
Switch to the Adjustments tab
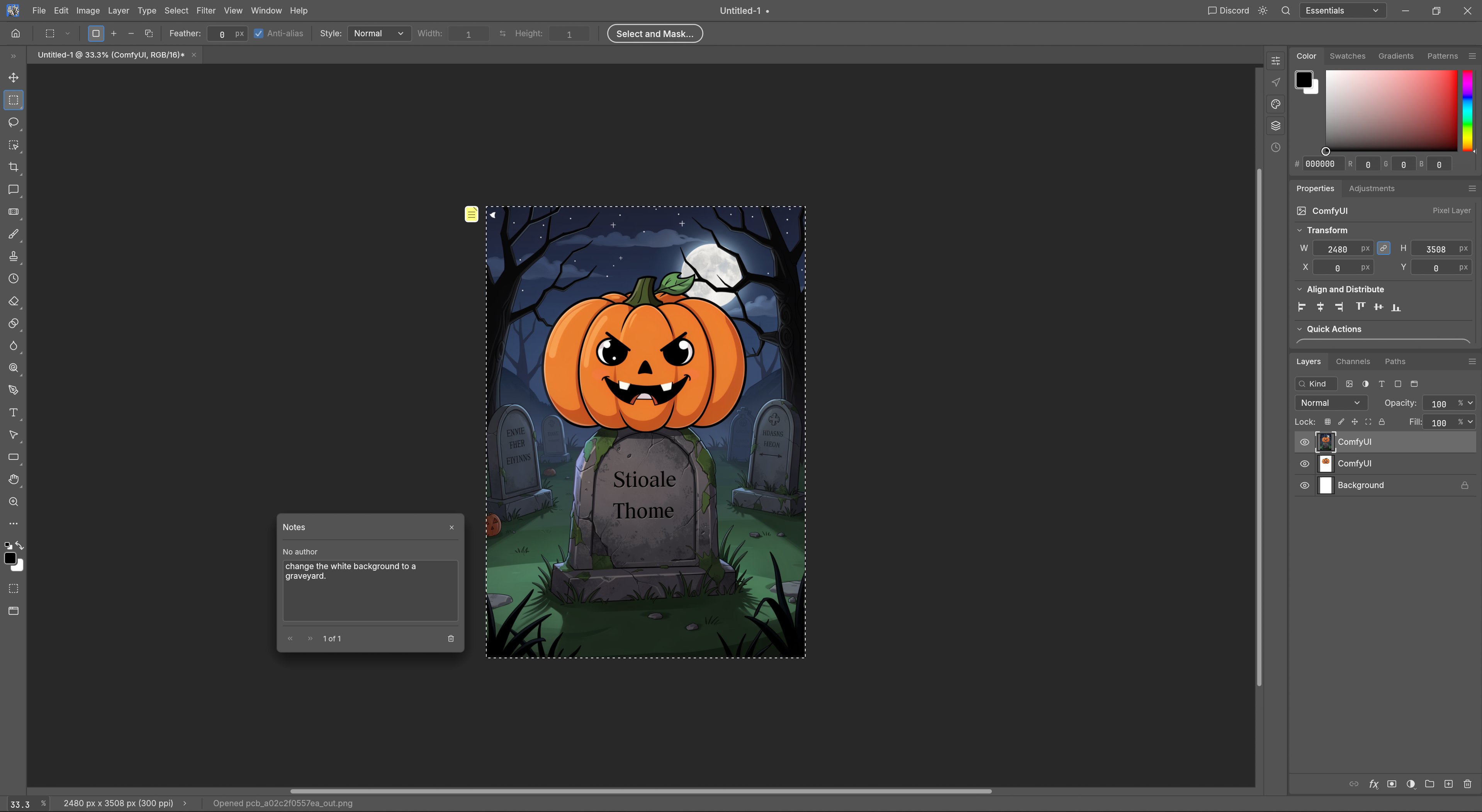[1371, 188]
